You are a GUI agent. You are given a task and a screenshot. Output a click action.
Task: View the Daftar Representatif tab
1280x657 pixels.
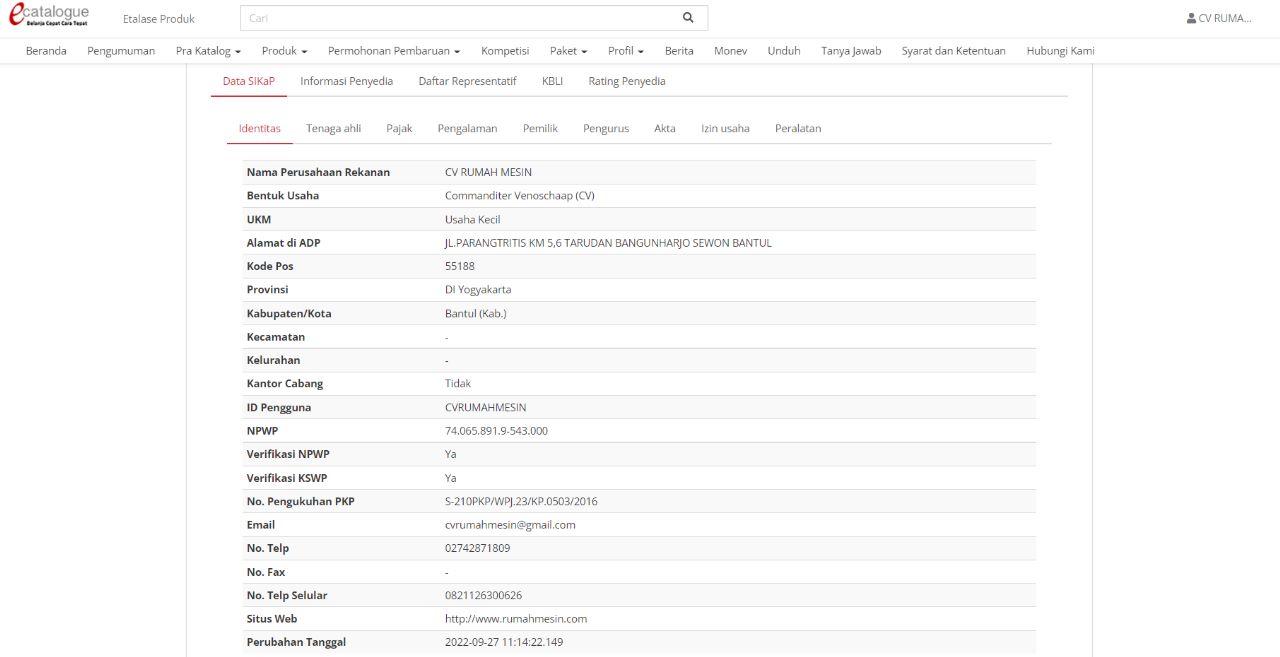(467, 81)
